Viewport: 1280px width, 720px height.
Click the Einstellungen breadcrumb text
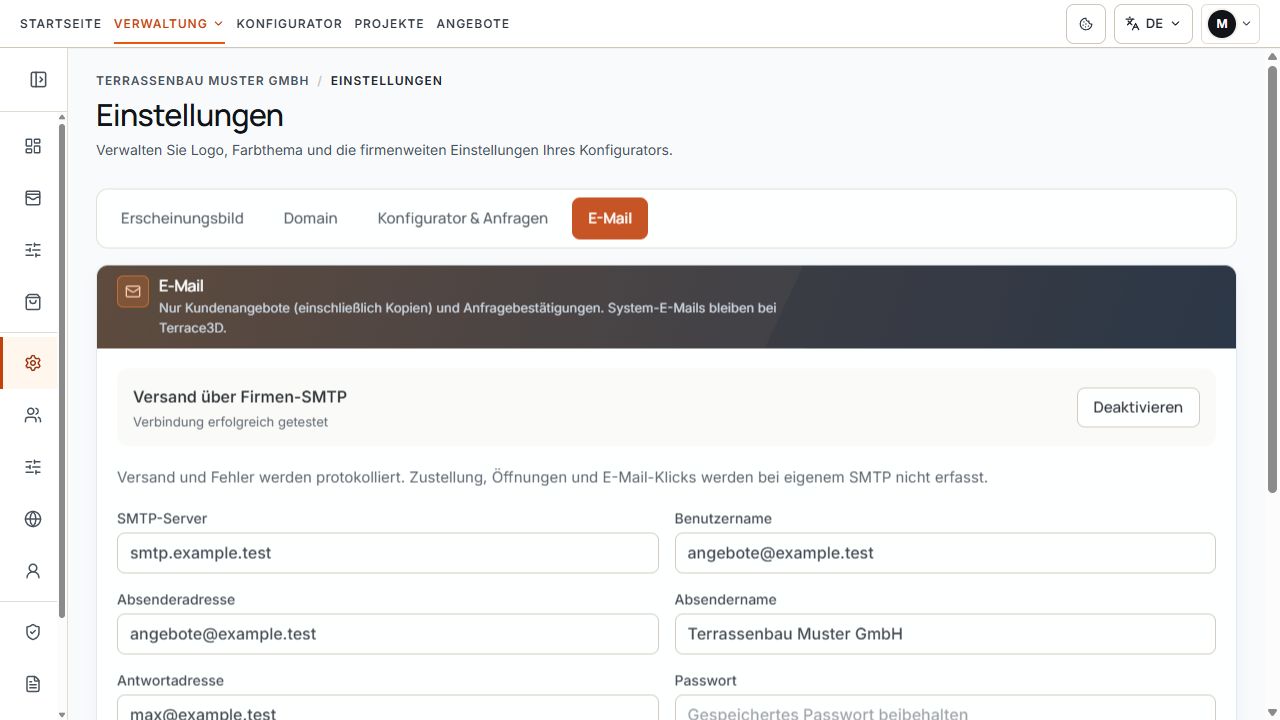point(386,81)
